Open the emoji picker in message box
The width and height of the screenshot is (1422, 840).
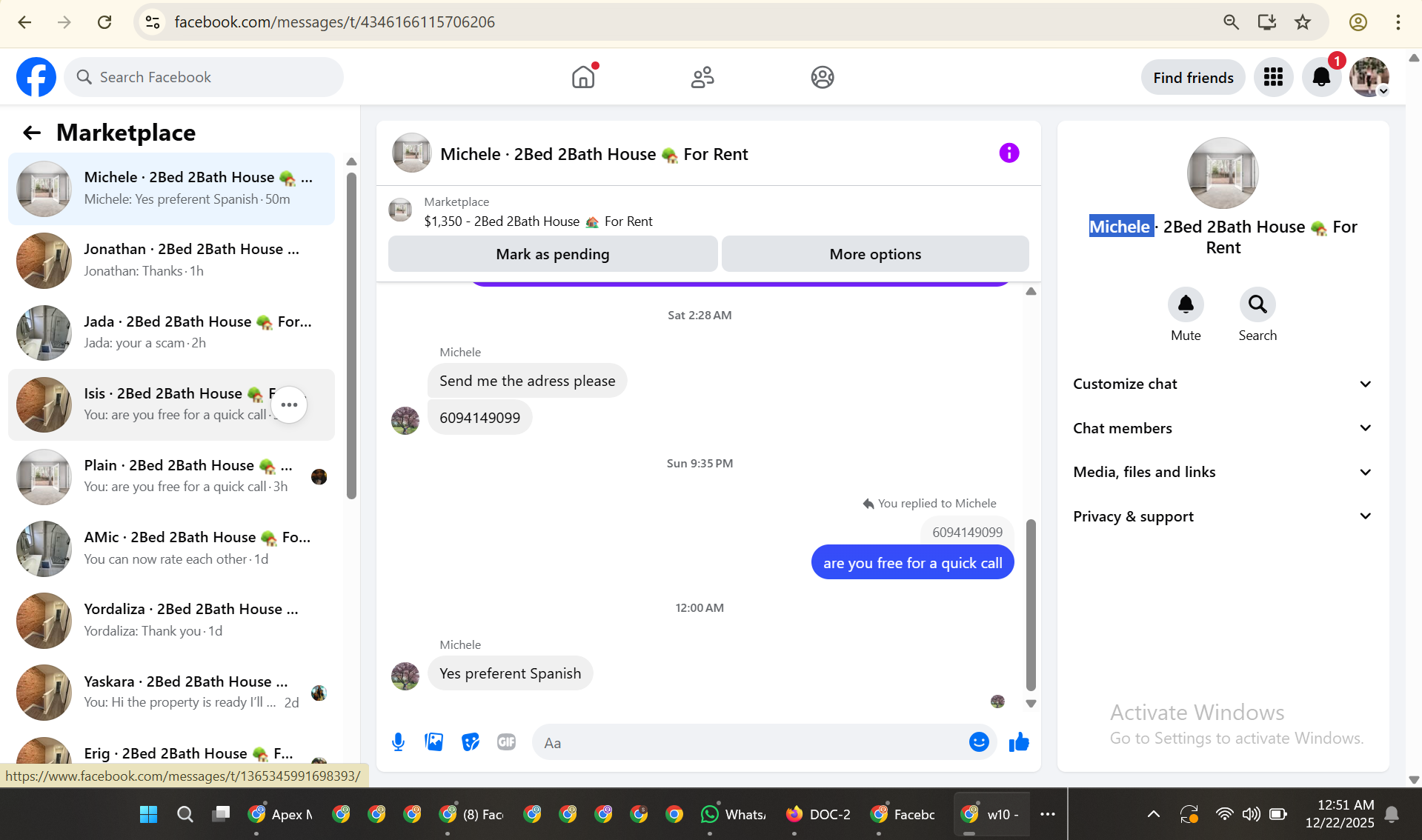979,742
